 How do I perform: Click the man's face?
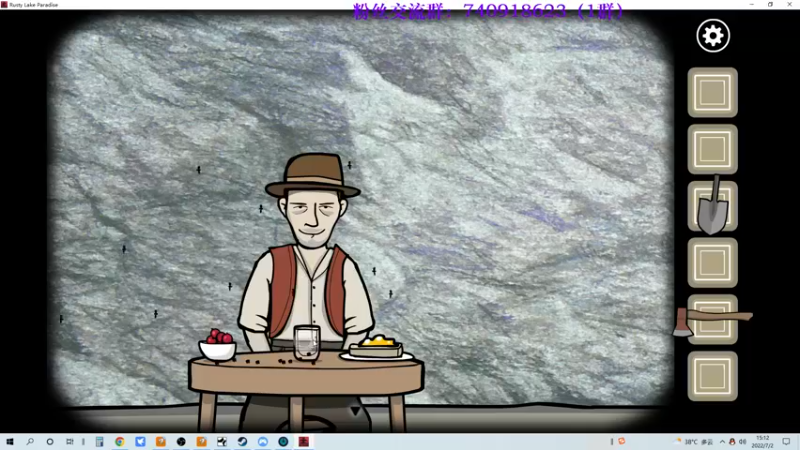(312, 217)
